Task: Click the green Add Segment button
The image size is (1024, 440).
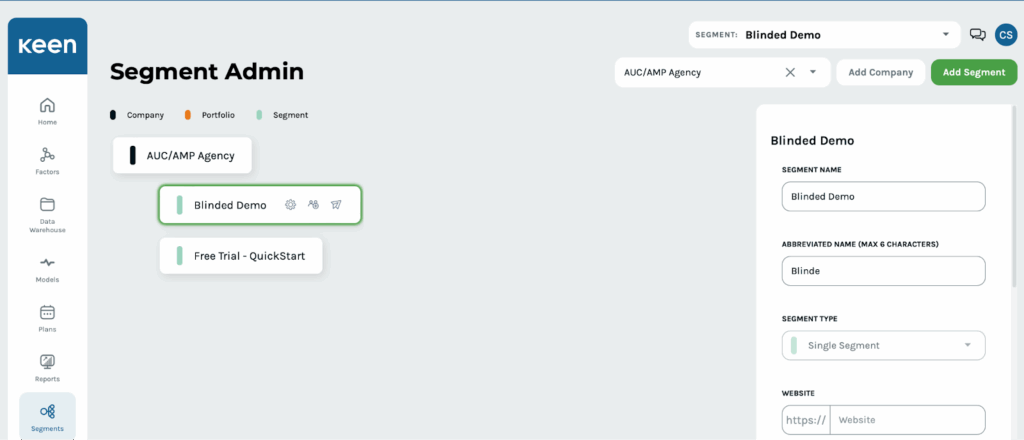Action: (x=974, y=72)
